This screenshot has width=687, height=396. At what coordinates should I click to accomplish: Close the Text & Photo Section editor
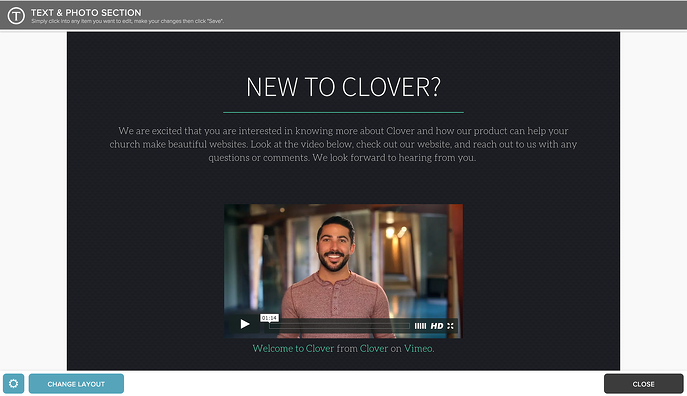pos(643,384)
